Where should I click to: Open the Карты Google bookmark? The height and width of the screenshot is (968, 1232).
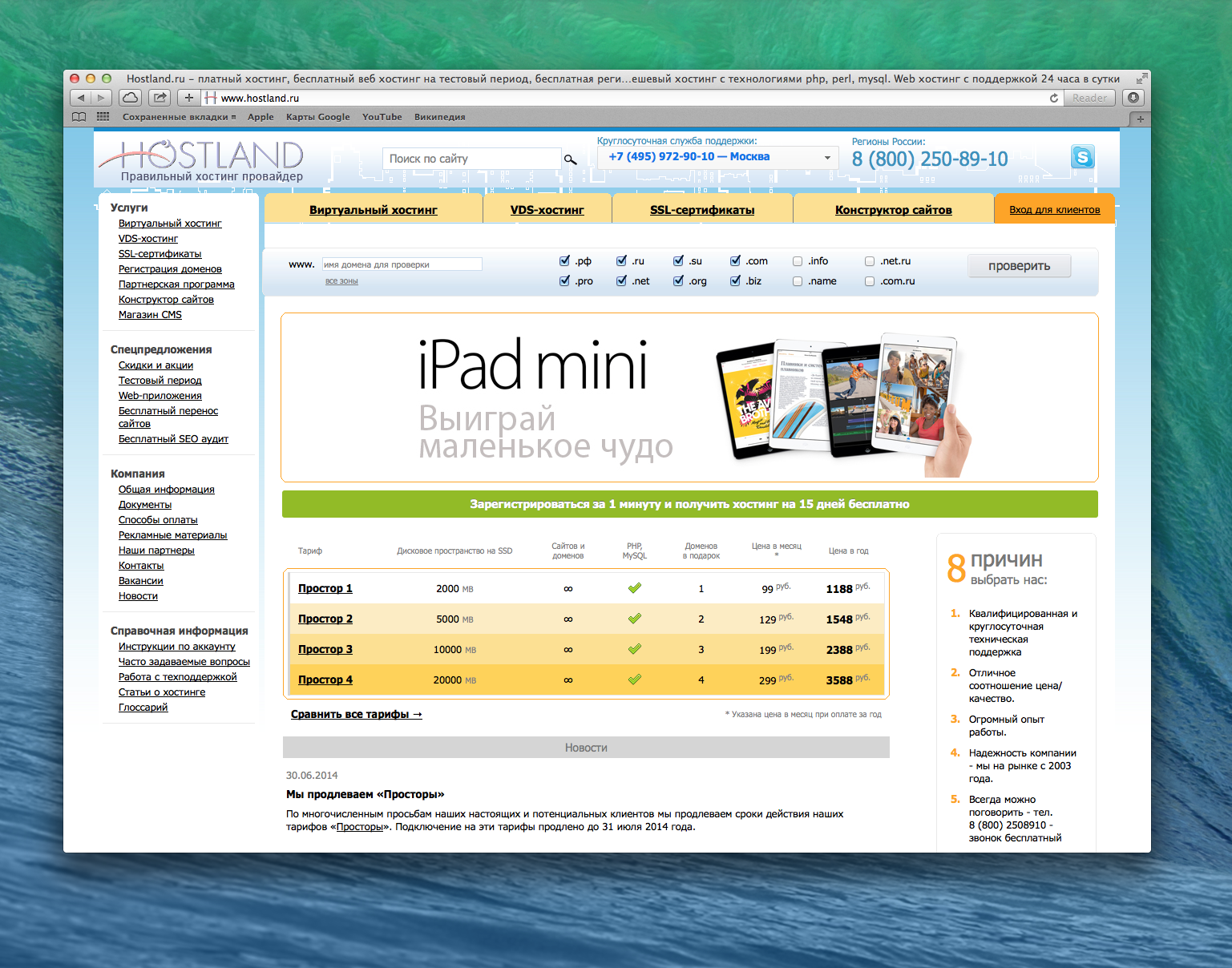click(x=318, y=117)
